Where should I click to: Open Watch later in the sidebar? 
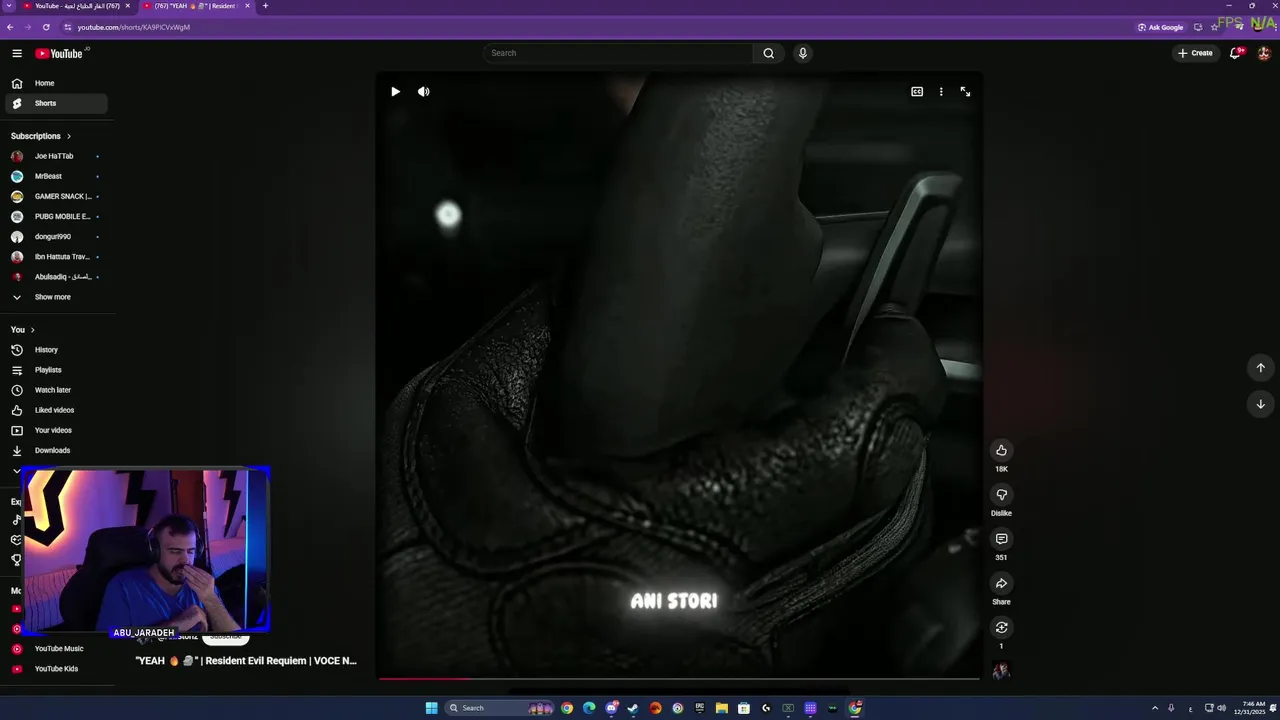(56, 390)
